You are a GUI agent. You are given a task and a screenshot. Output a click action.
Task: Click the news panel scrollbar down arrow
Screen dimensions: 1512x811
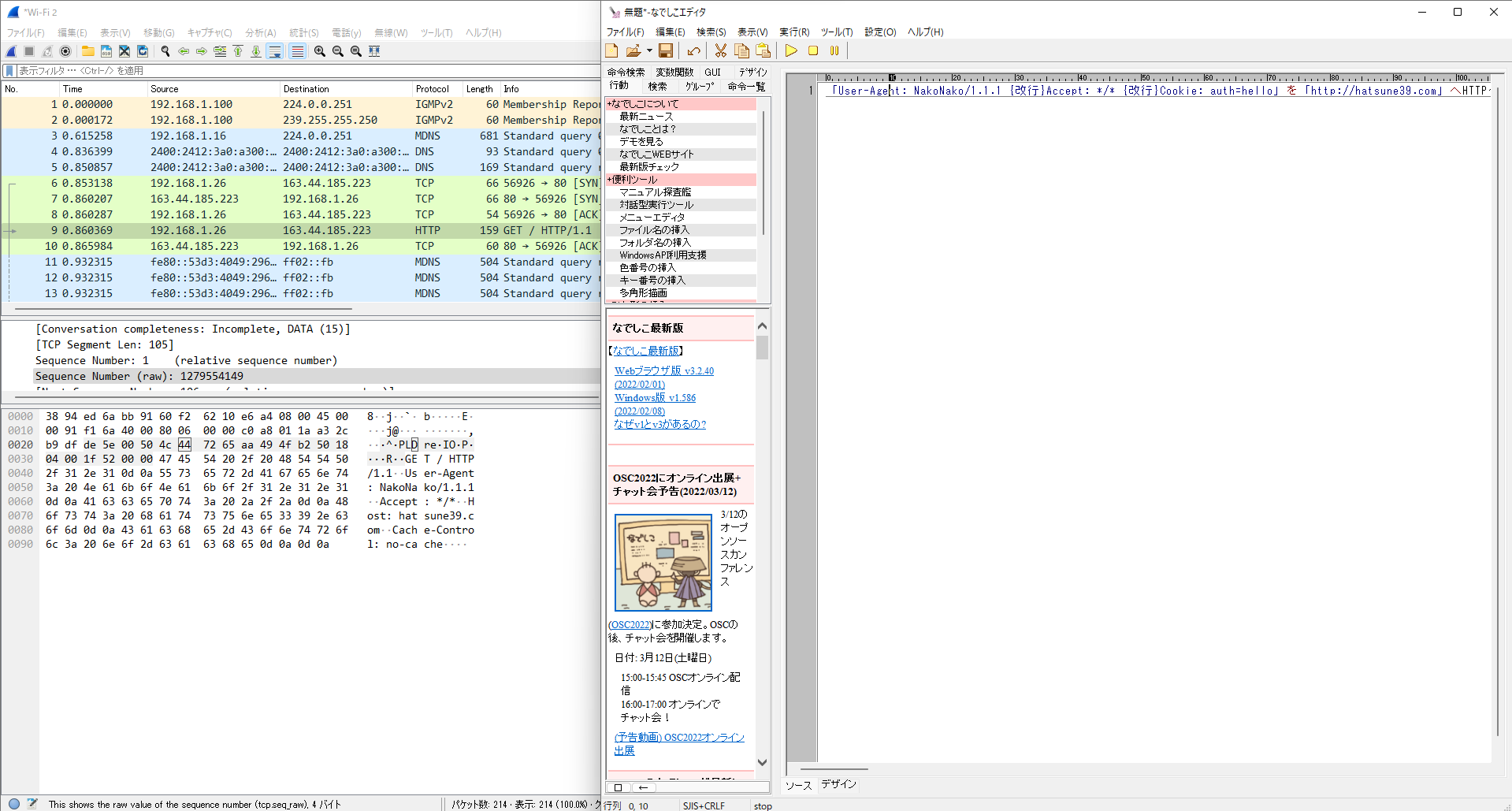tap(762, 762)
